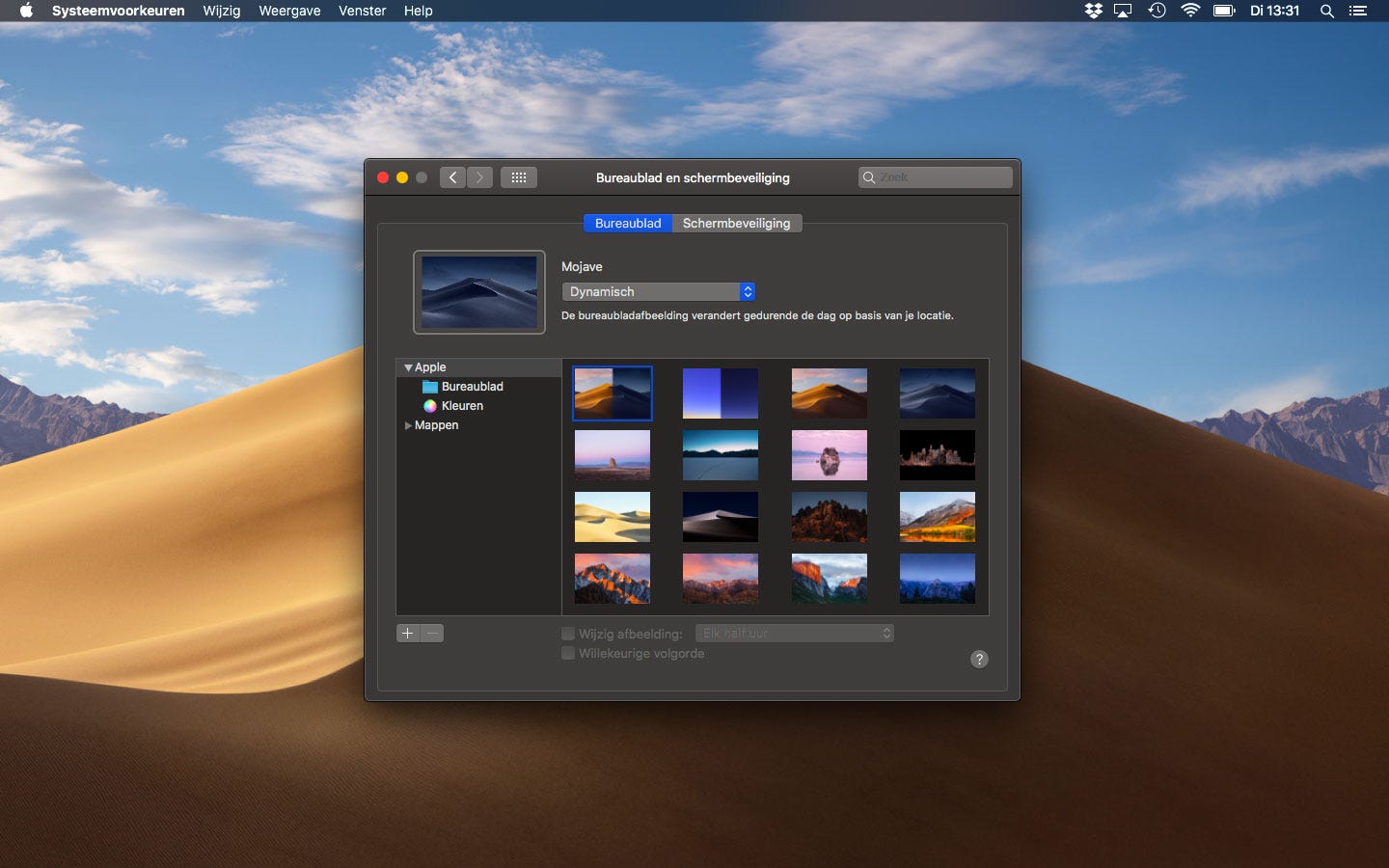Click the Zoek search field
The image size is (1389, 868).
coord(936,177)
